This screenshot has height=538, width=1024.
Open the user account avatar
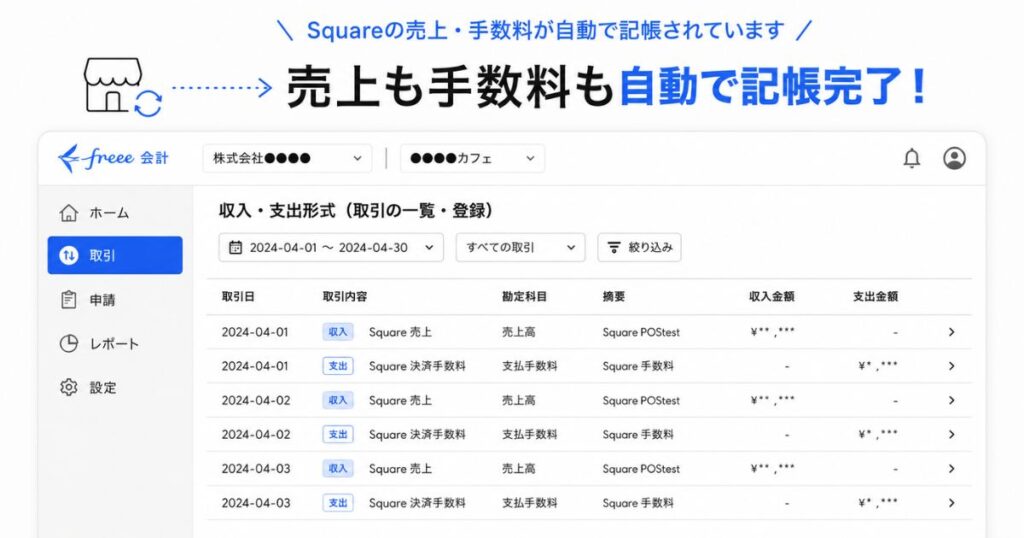(x=954, y=158)
